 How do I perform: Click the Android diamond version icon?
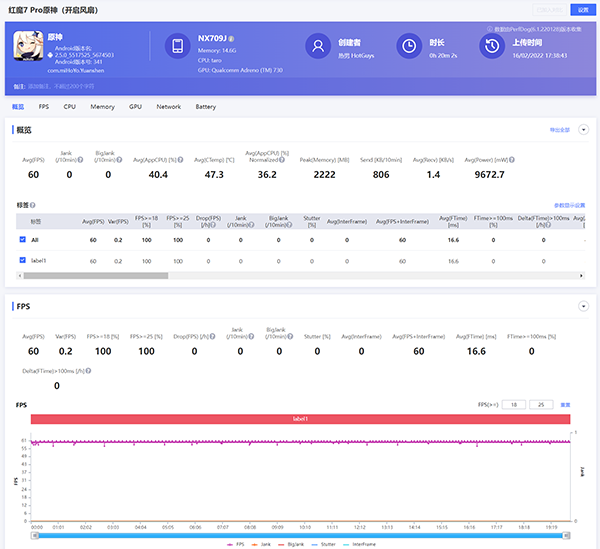[x=50, y=55]
